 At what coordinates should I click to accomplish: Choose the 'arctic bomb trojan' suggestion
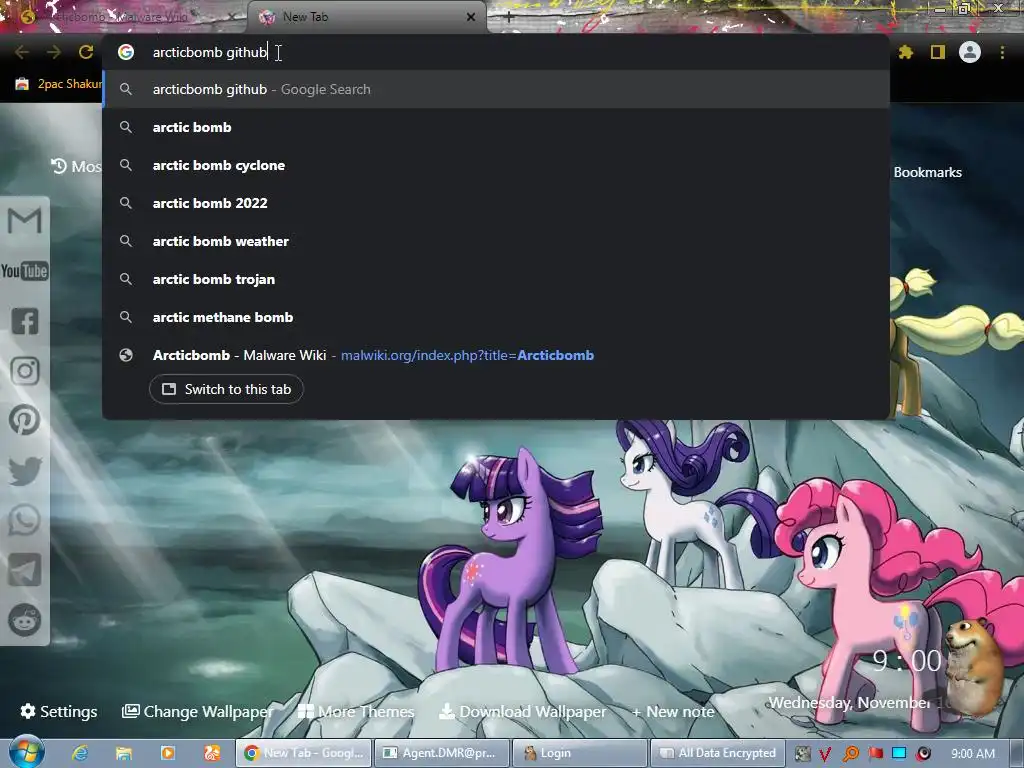click(496, 279)
